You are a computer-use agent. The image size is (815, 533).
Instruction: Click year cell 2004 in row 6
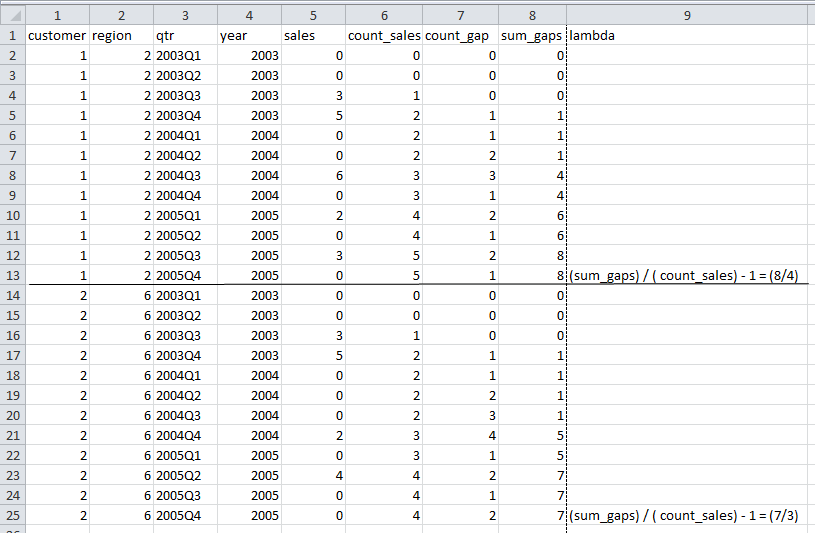click(x=249, y=136)
